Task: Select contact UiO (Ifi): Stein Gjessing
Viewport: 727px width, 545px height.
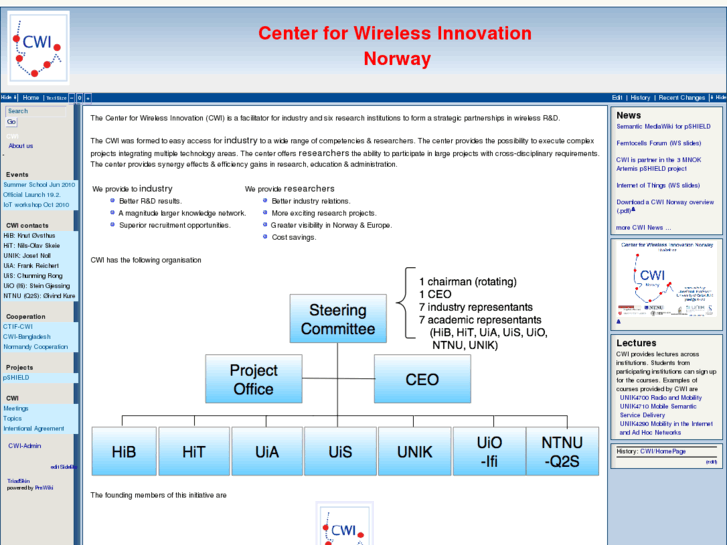Action: point(37,286)
